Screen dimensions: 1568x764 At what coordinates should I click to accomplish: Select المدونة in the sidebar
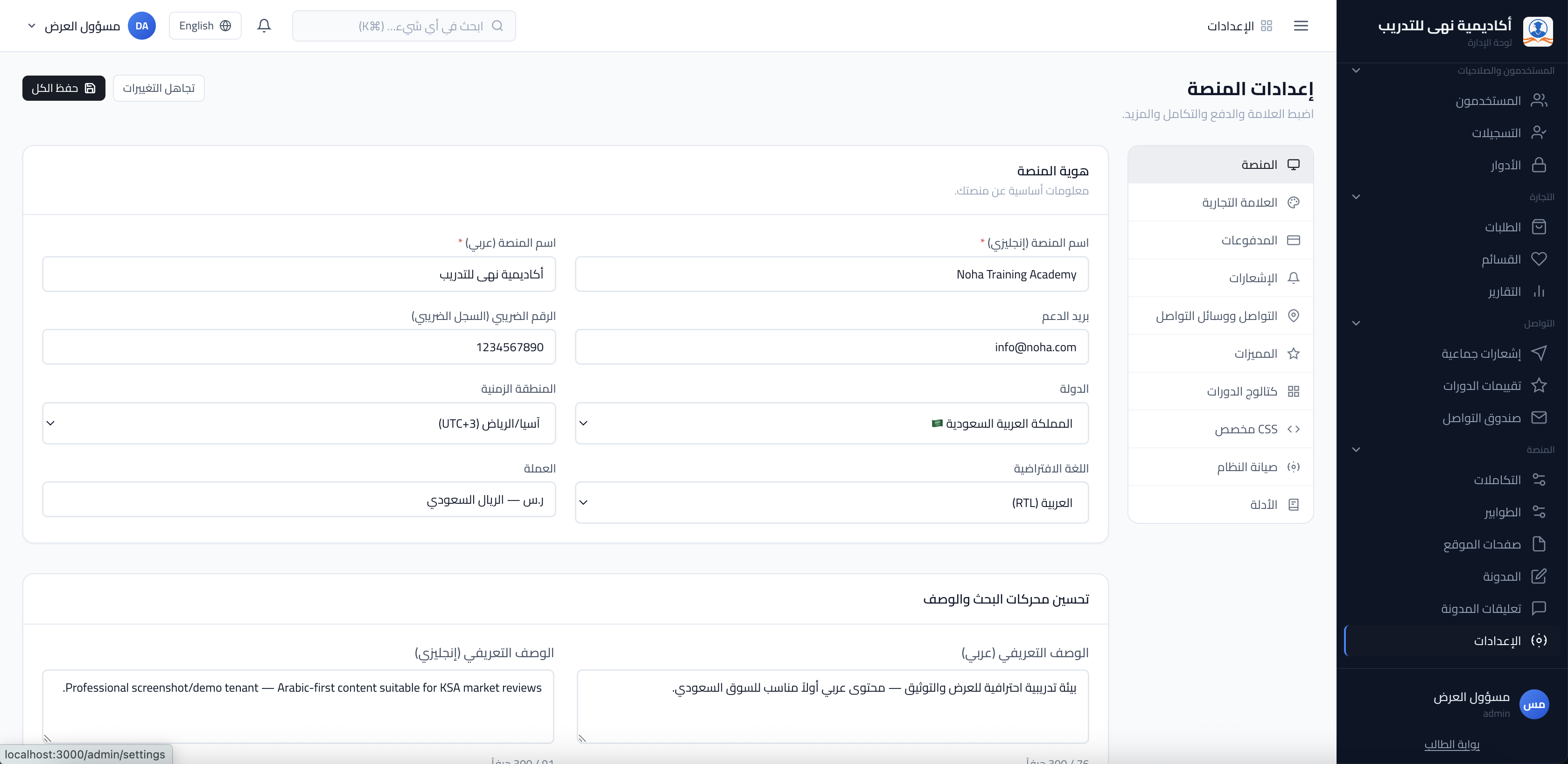[1452, 576]
